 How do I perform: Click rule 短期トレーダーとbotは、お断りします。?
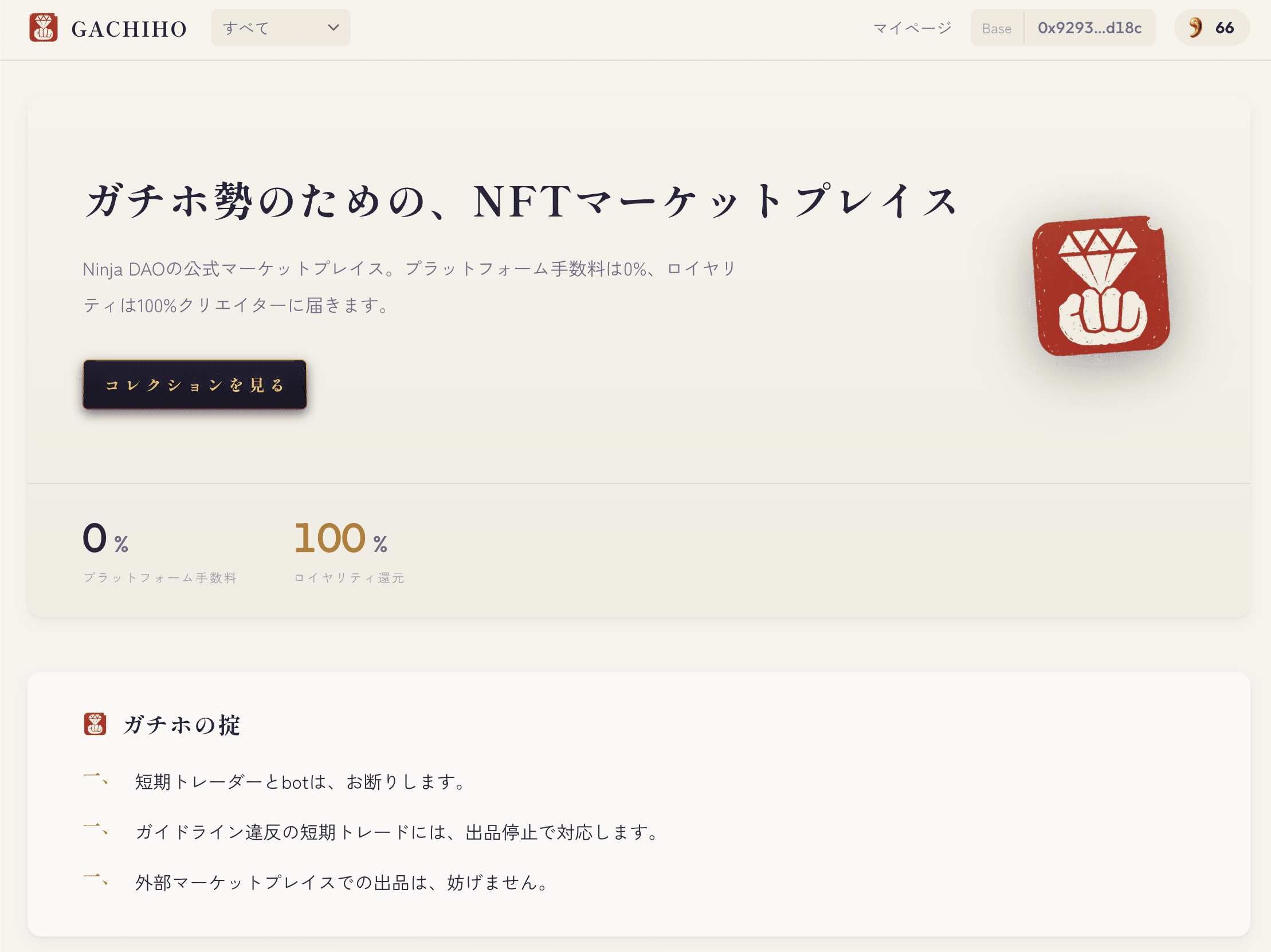[x=300, y=781]
